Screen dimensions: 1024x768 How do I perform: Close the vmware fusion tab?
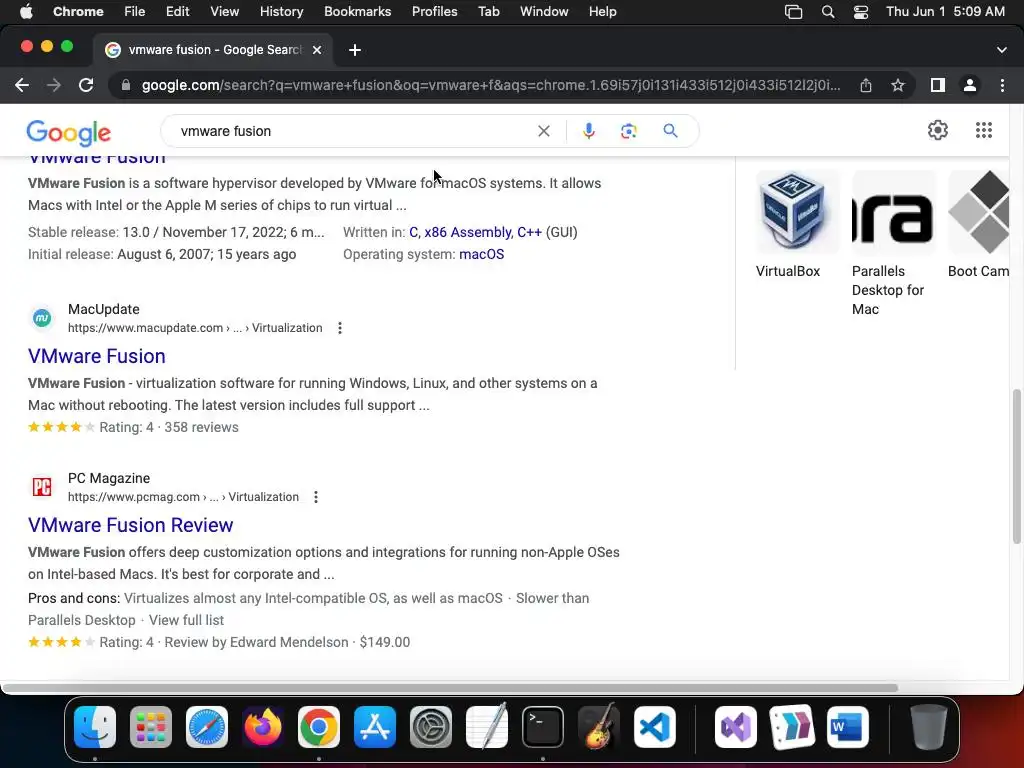coord(317,50)
